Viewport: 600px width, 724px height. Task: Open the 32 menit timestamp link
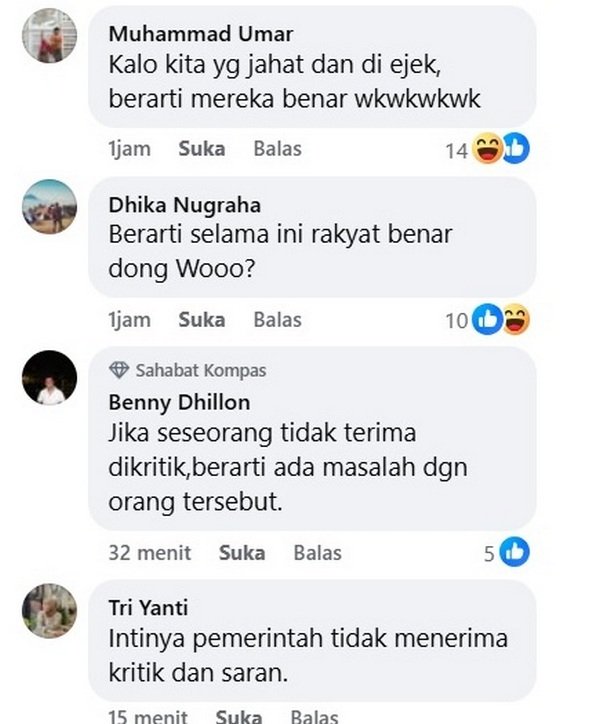[150, 553]
